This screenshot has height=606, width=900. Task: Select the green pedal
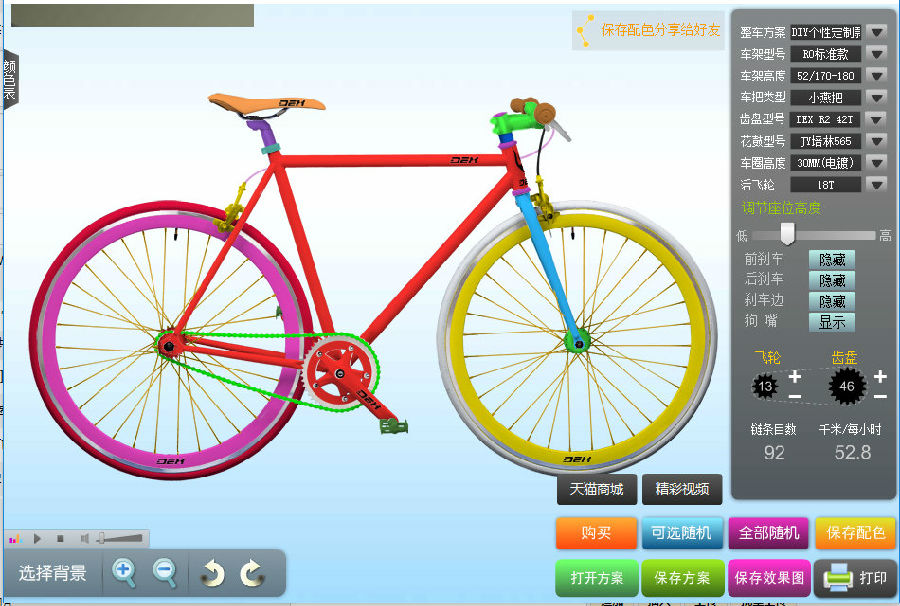coord(394,426)
